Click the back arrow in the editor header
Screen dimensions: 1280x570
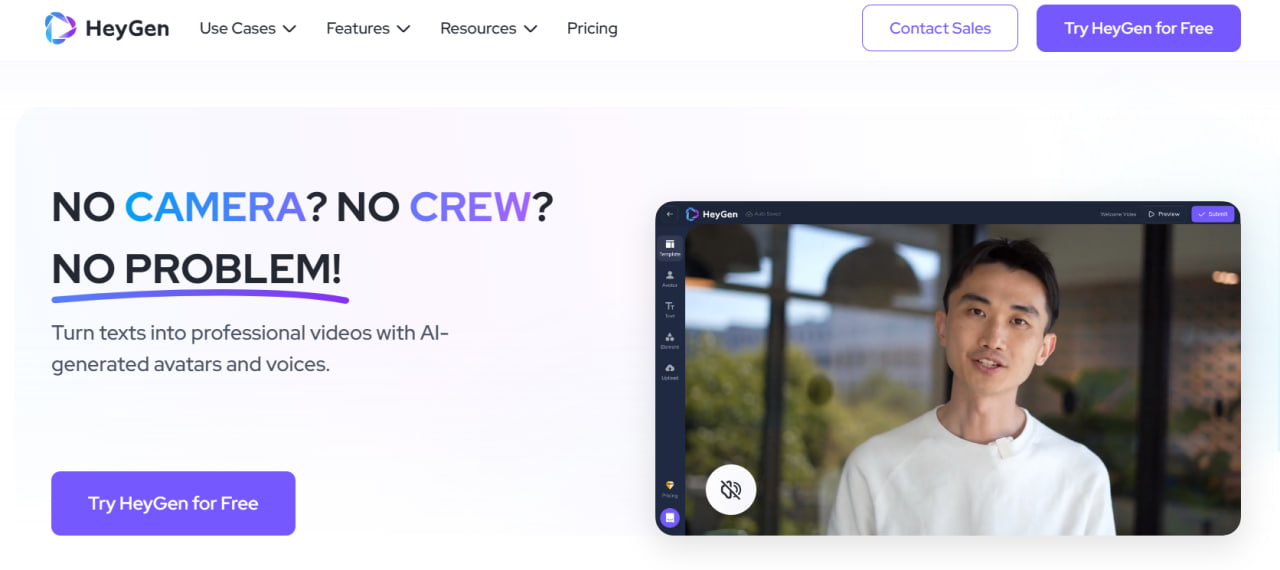(x=670, y=214)
